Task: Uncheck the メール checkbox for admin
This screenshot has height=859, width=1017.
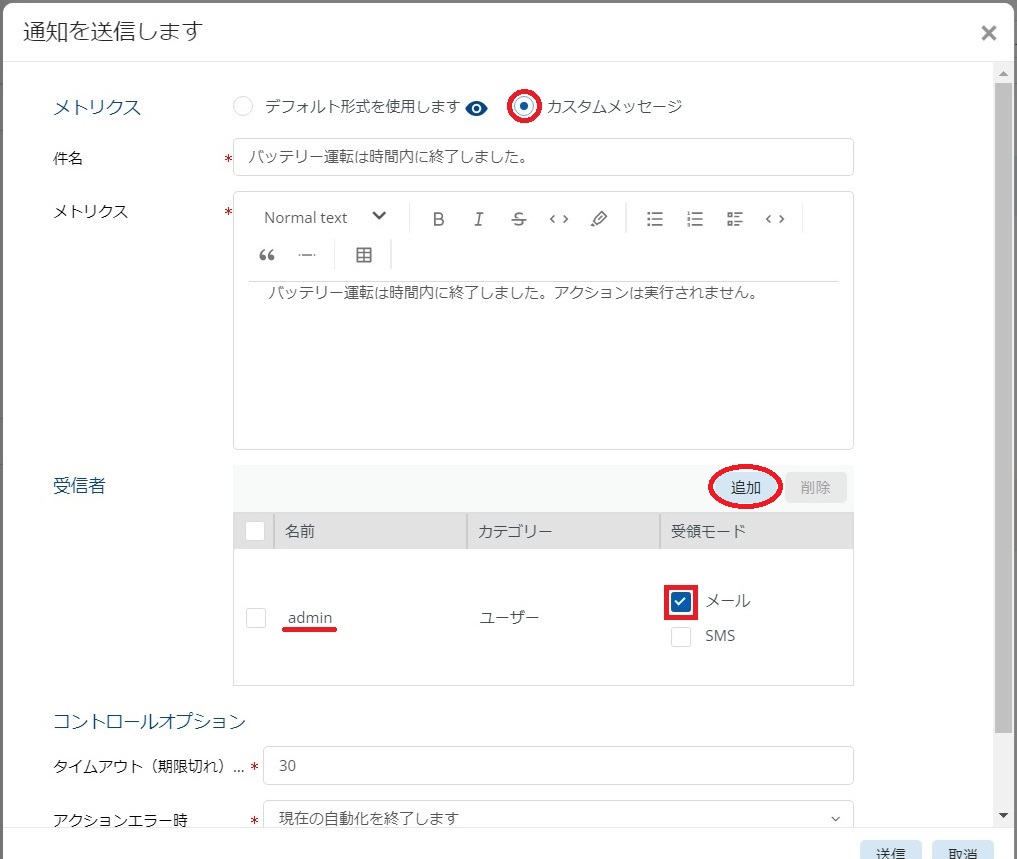Action: click(x=681, y=601)
